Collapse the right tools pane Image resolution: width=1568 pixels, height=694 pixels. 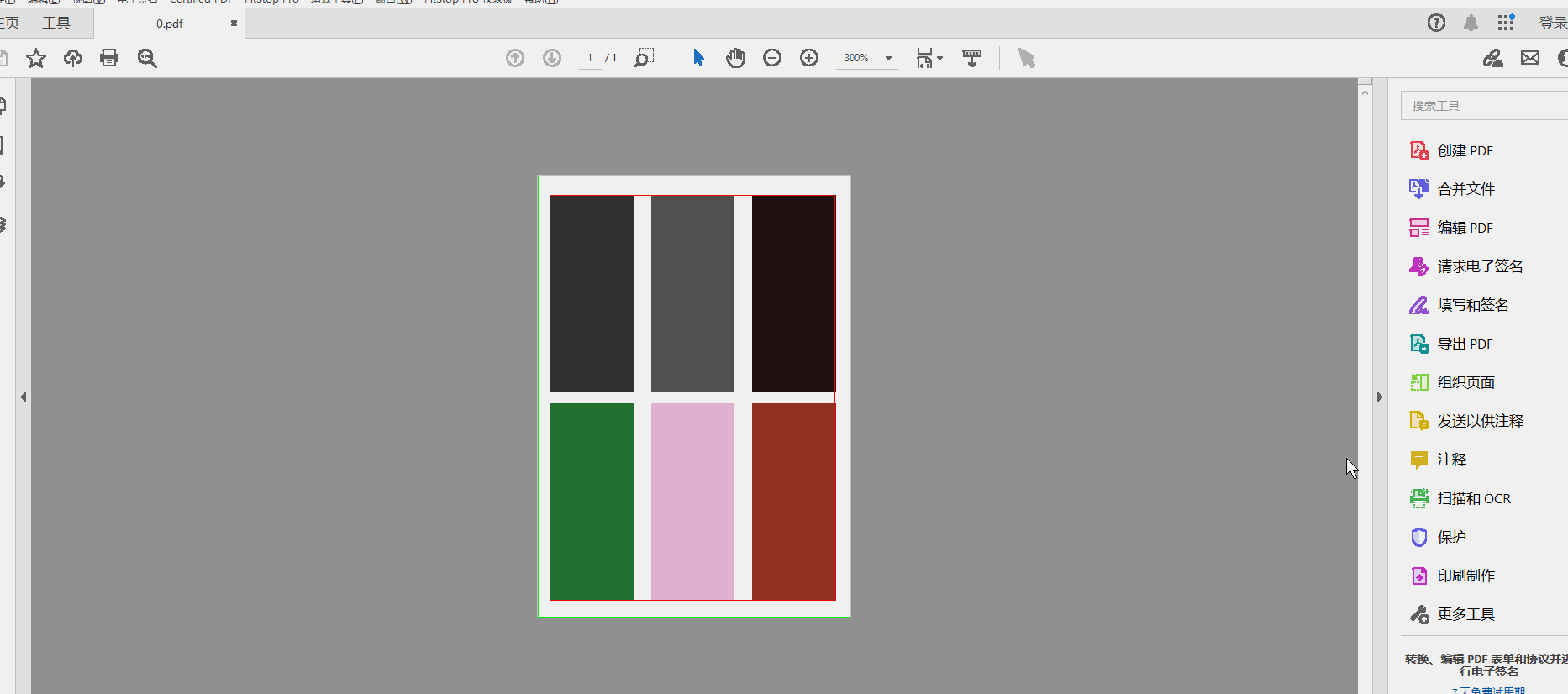(x=1379, y=397)
